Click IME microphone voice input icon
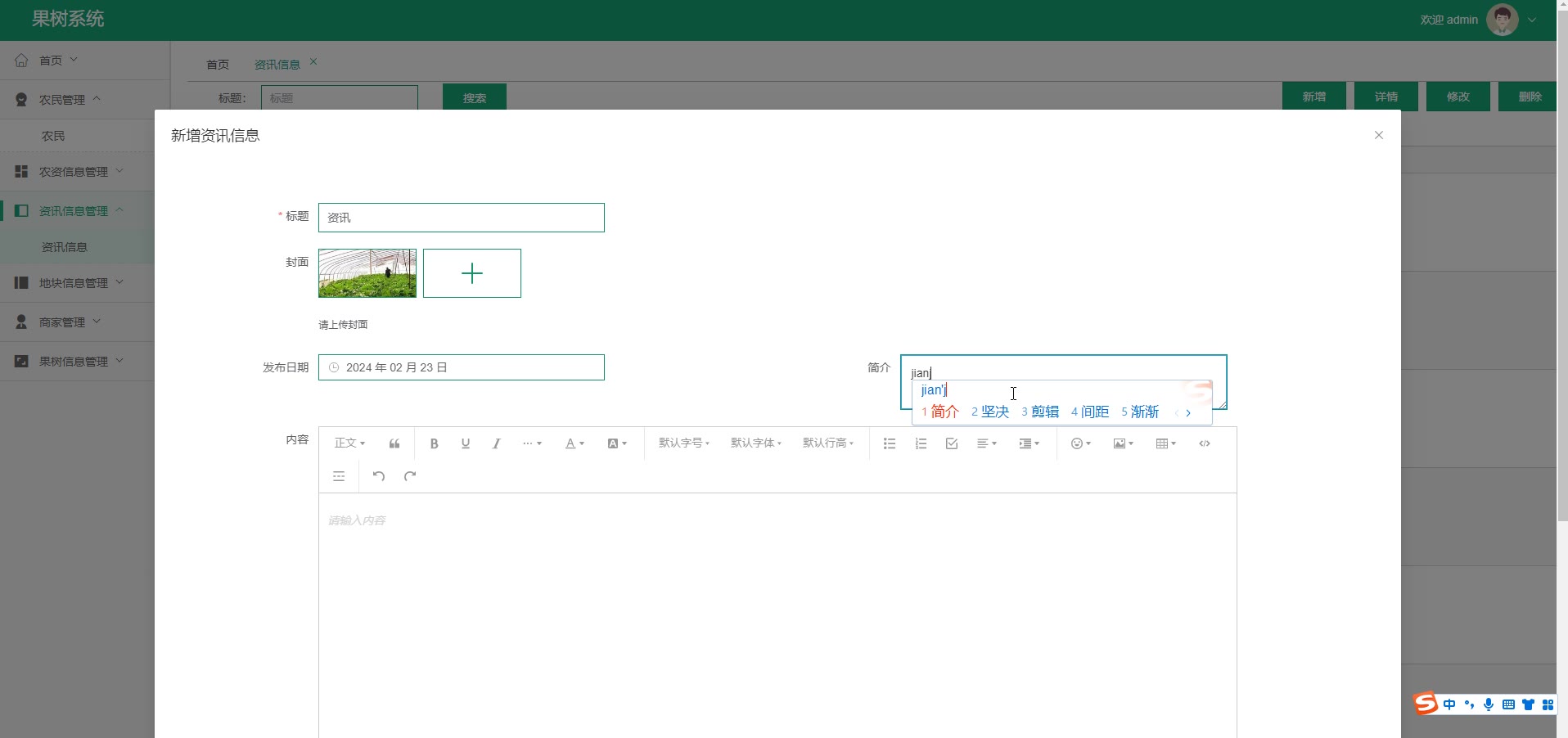 point(1489,704)
